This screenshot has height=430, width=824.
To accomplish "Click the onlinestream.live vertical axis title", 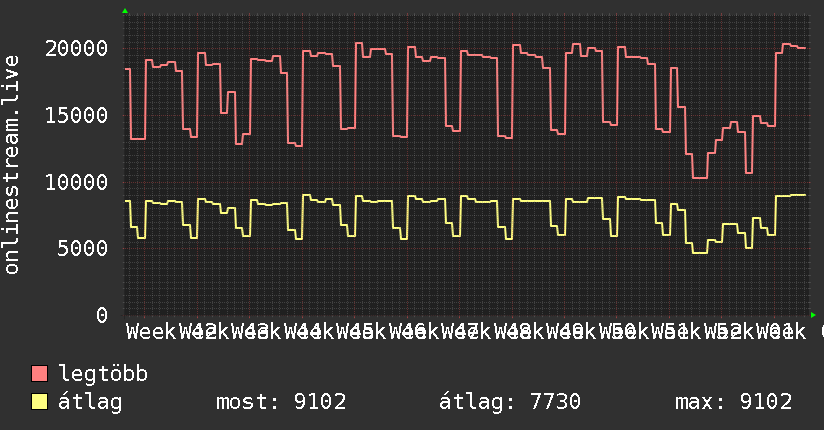I will (11, 165).
